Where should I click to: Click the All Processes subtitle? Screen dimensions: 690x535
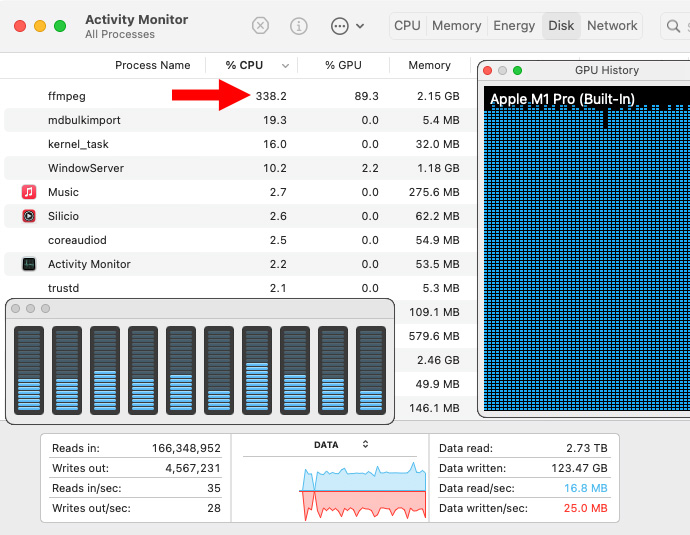[x=120, y=34]
